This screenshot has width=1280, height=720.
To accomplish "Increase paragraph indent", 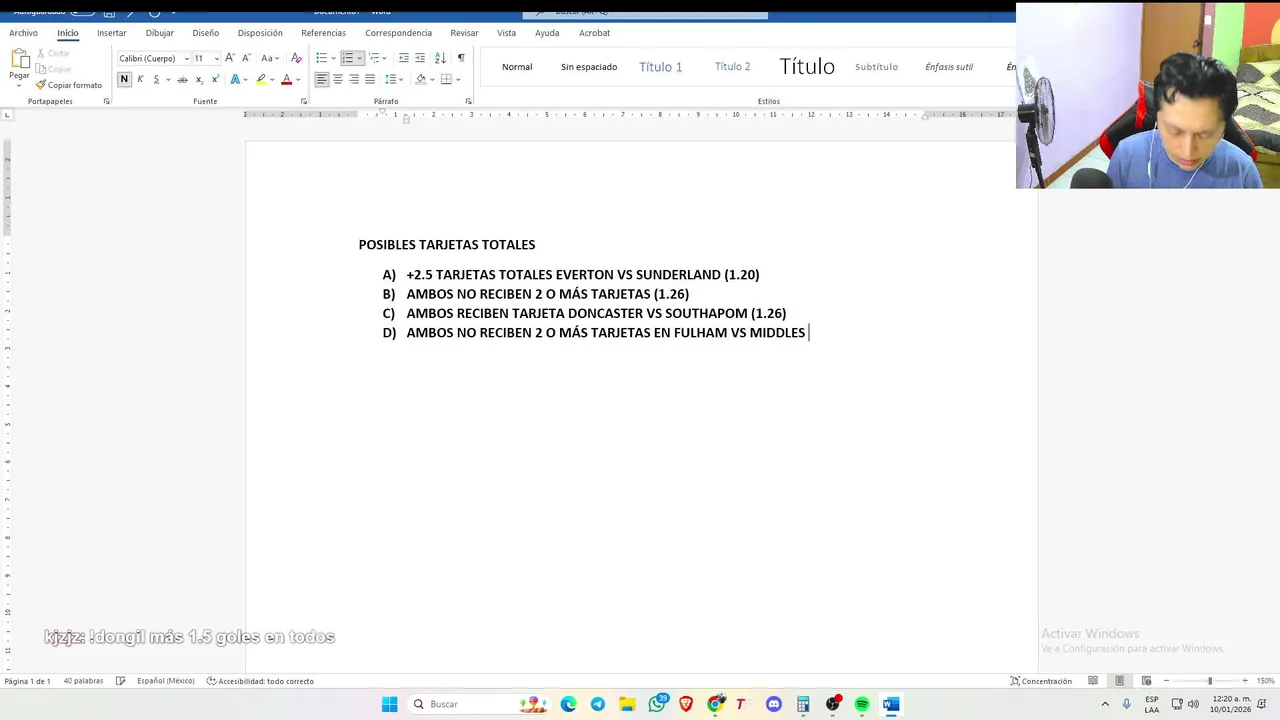I will (420, 58).
